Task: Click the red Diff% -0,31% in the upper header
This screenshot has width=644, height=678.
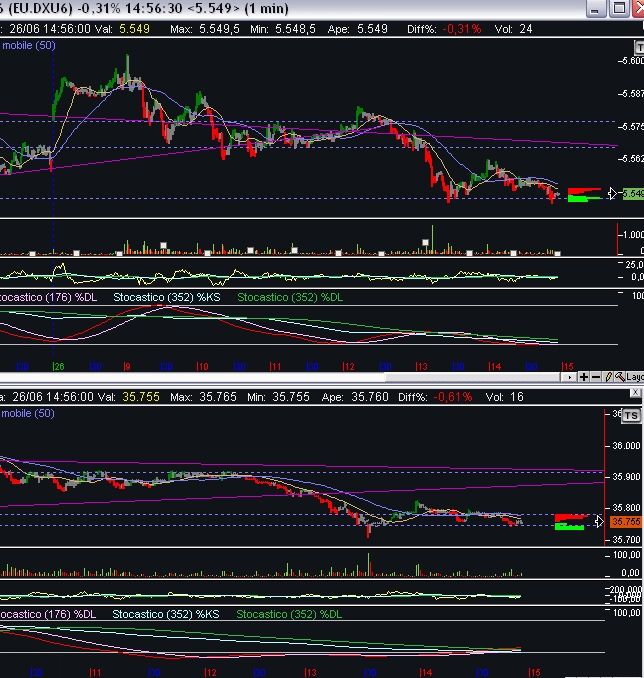Action: coord(461,29)
